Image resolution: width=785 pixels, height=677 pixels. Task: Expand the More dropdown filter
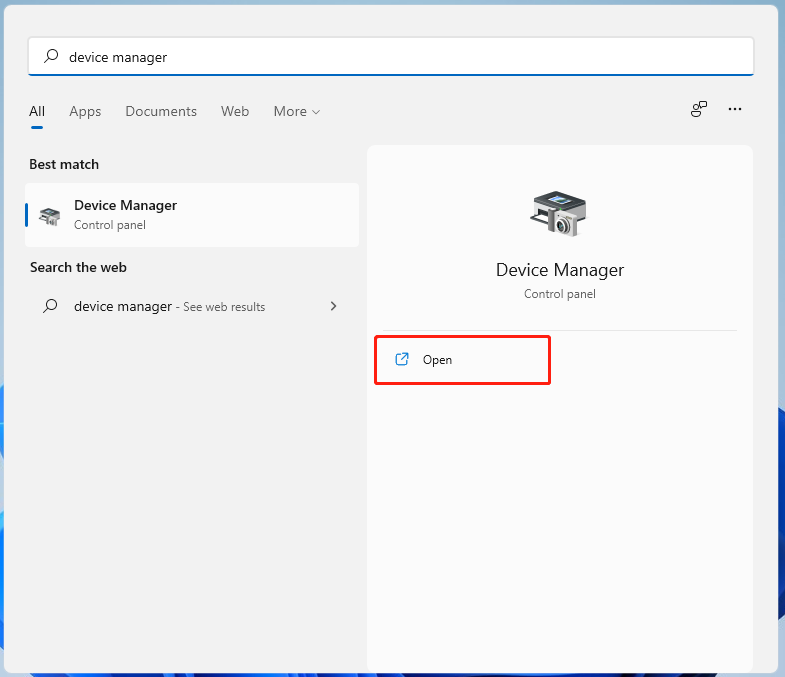296,111
